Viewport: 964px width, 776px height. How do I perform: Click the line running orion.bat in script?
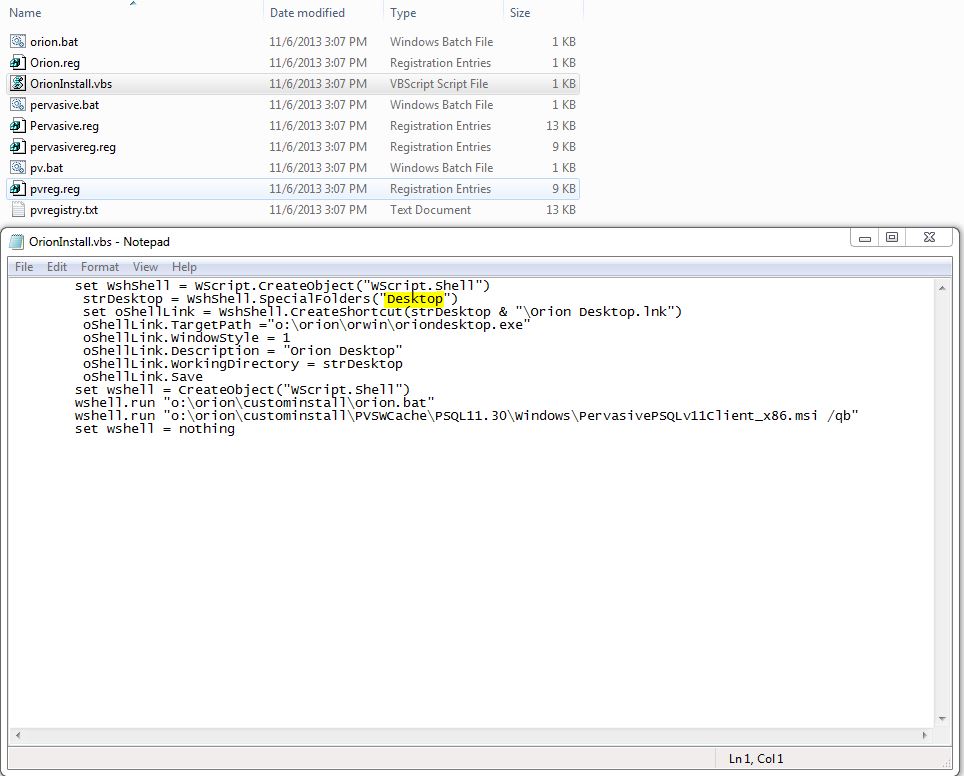pyautogui.click(x=255, y=403)
